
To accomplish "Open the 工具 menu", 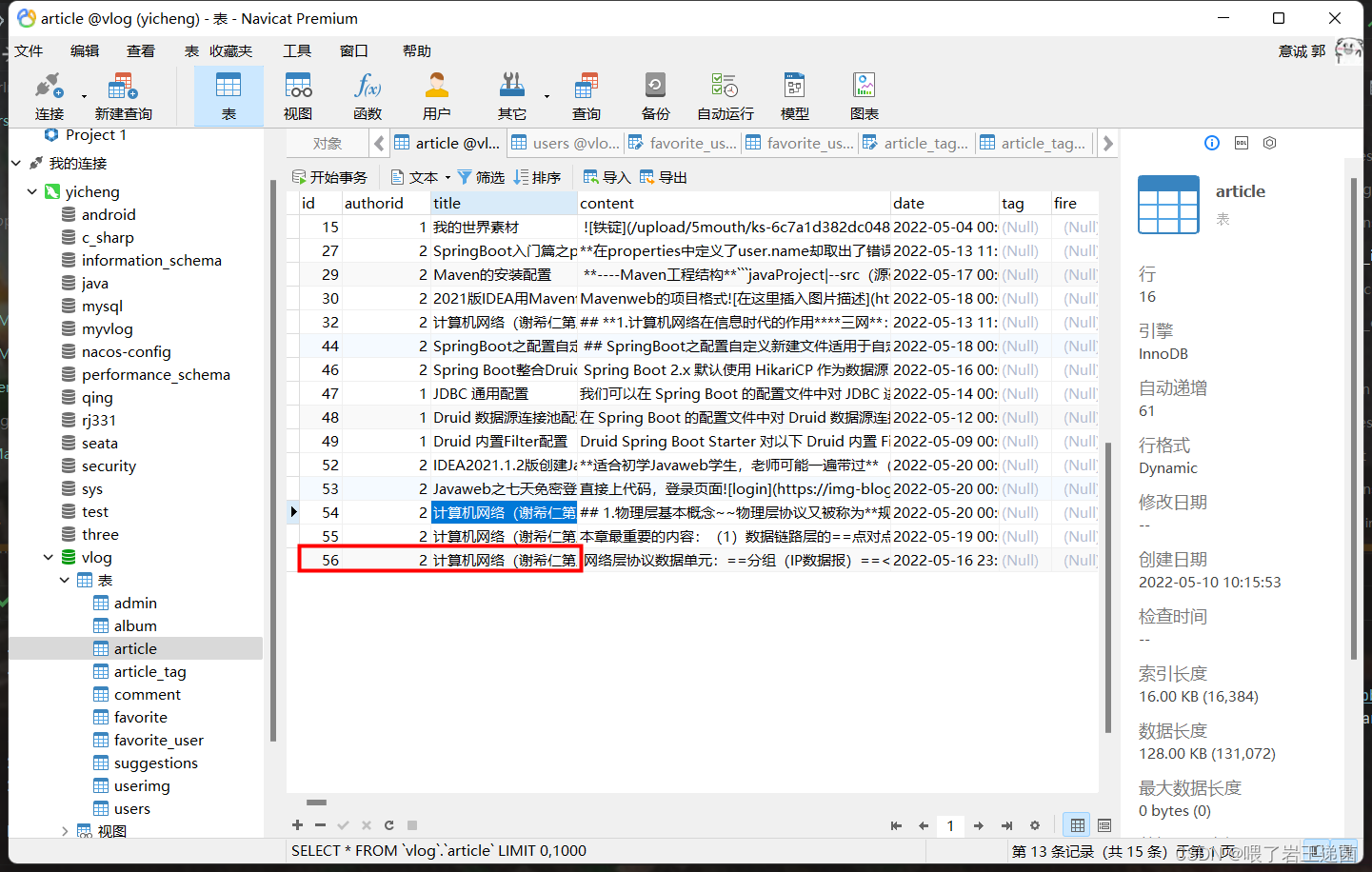I will tap(297, 50).
